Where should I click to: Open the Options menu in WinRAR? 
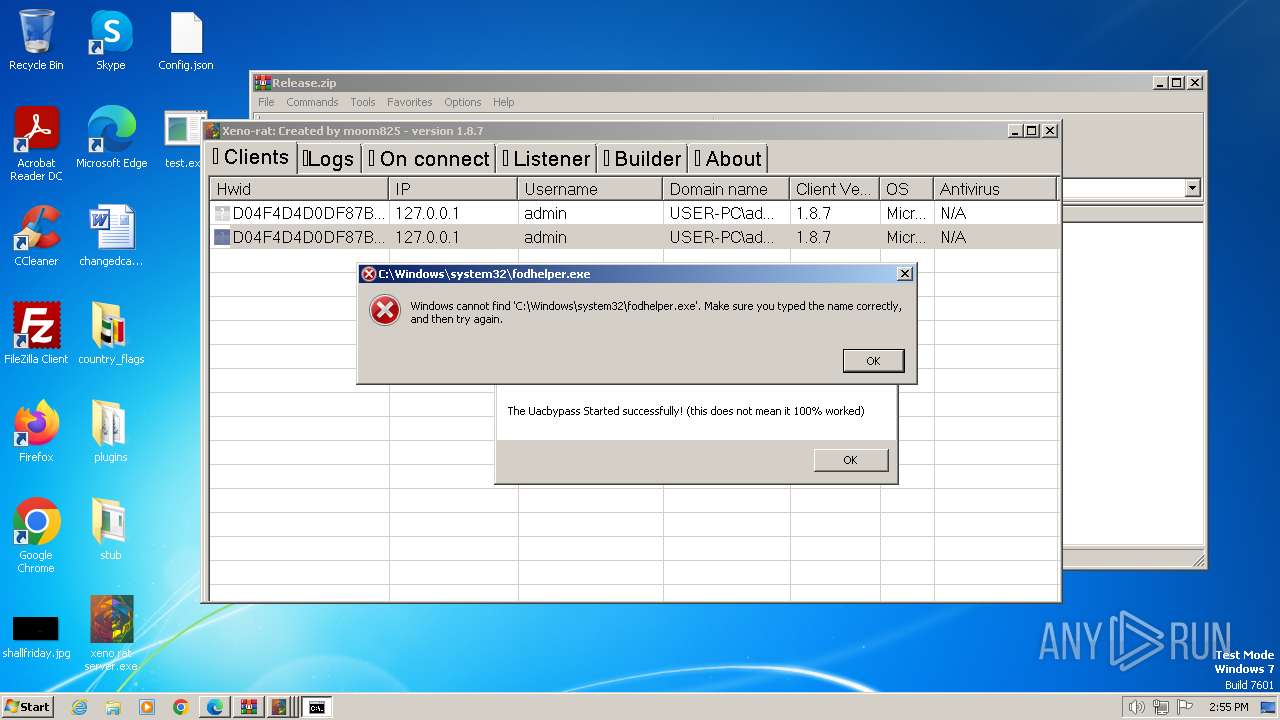(463, 102)
